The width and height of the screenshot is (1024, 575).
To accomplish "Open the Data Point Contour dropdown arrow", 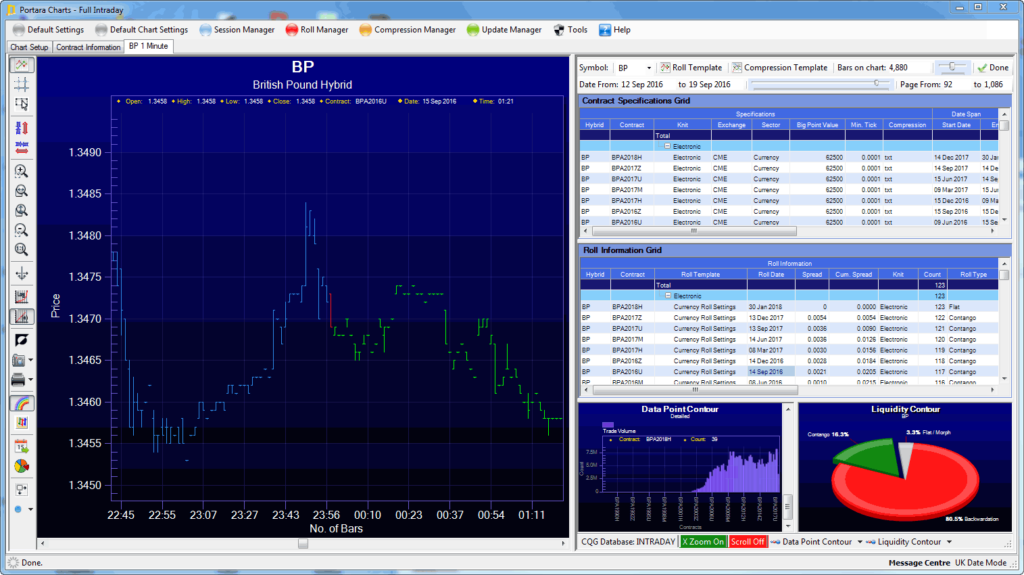I will click(x=859, y=542).
